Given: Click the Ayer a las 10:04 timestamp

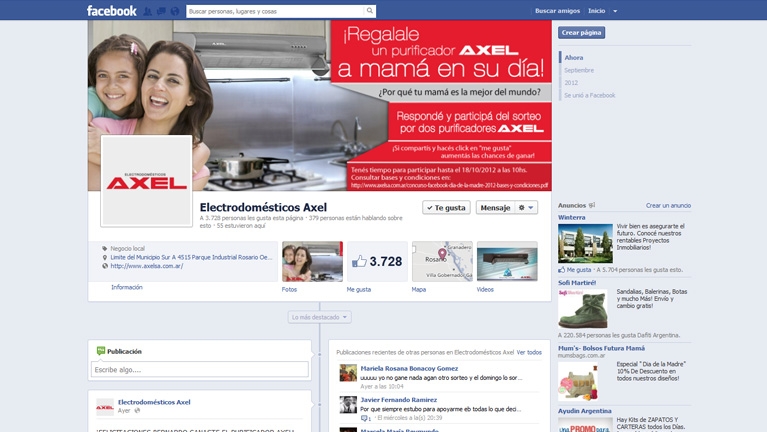Looking at the screenshot, I should click(x=382, y=387).
